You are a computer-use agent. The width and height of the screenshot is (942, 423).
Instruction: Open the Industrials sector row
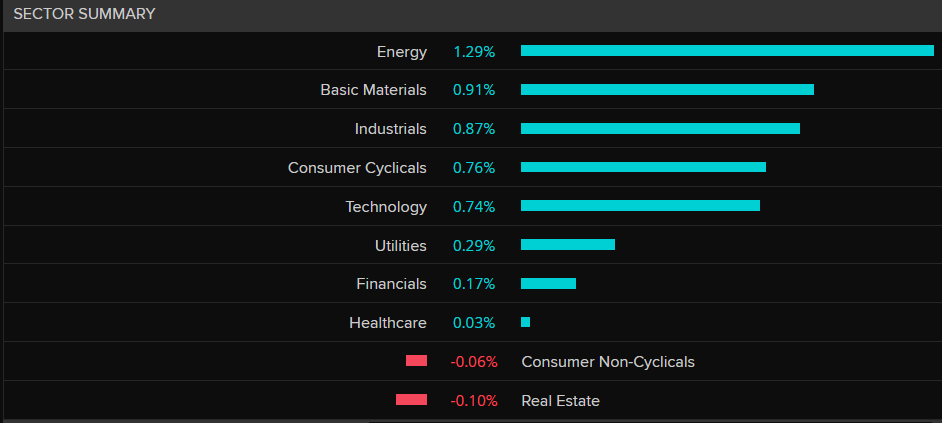[x=390, y=129]
